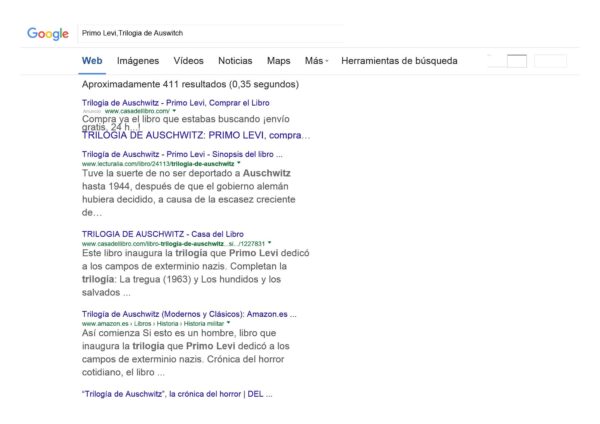
Task: Click snippet starting Este libro inaugura la trilogía
Action: coord(196,273)
